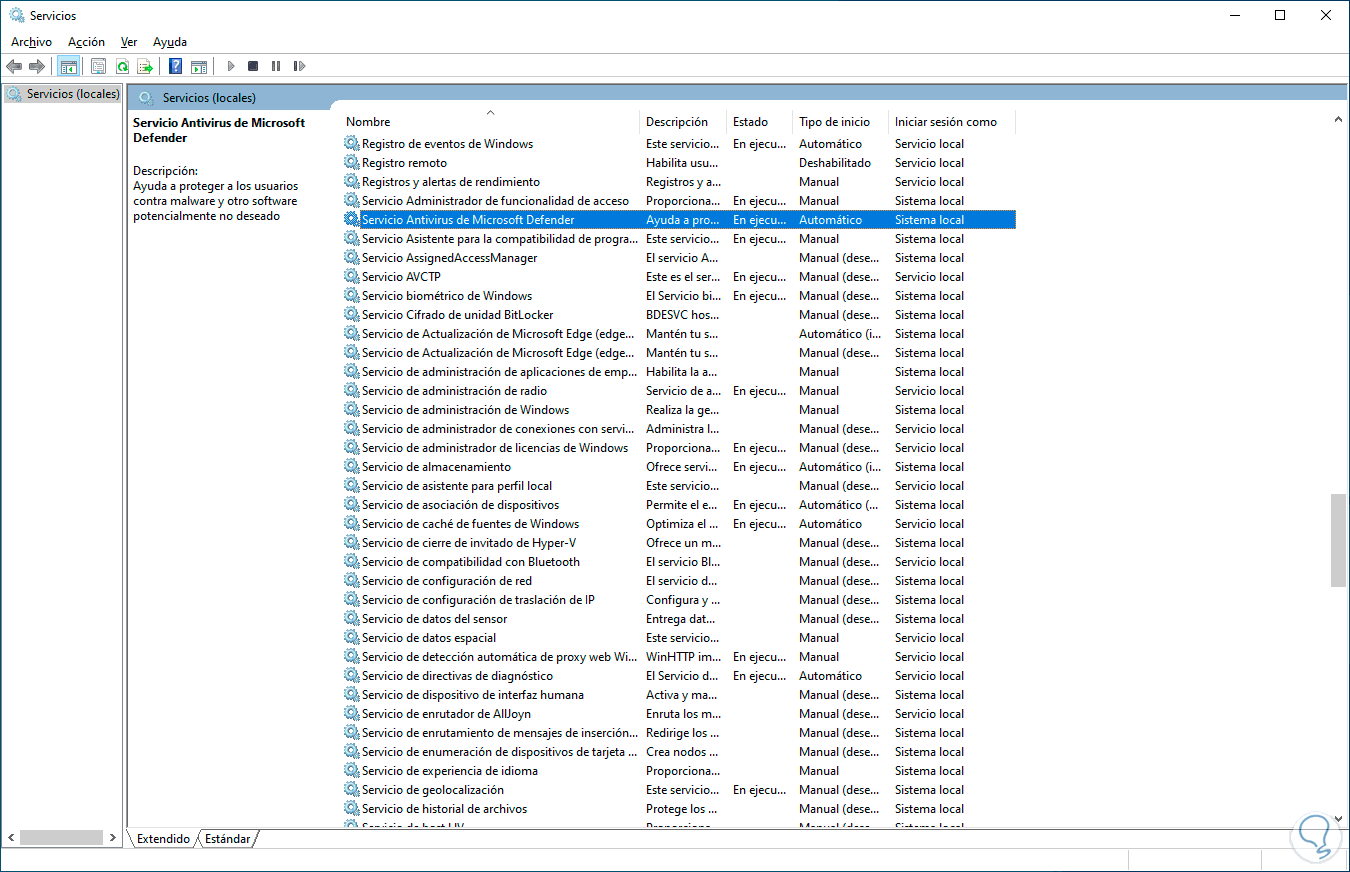Toggle the console tree visibility icon
The height and width of the screenshot is (872, 1350).
(68, 66)
